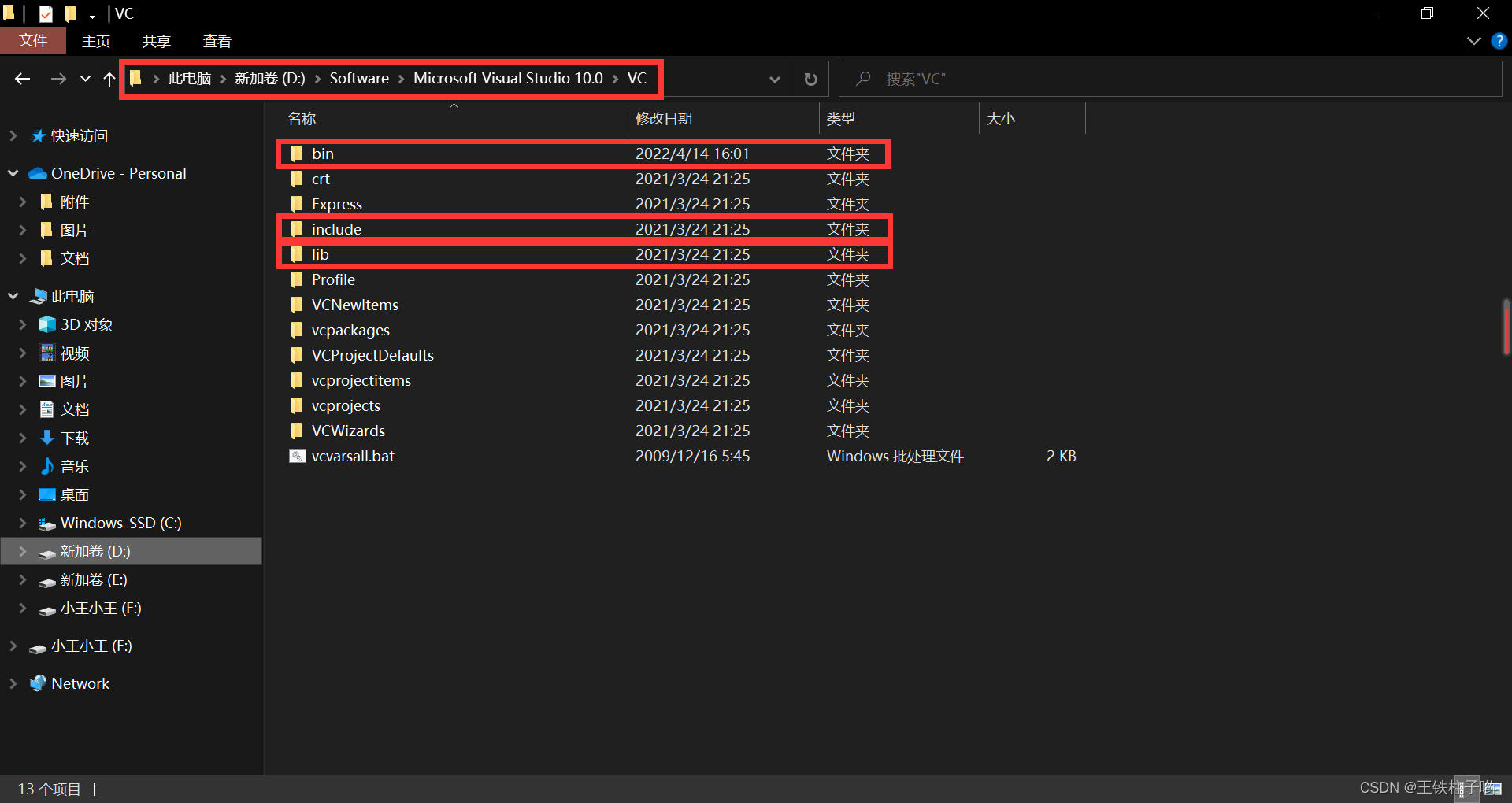
Task: Select the lib folder icon
Action: tap(297, 254)
